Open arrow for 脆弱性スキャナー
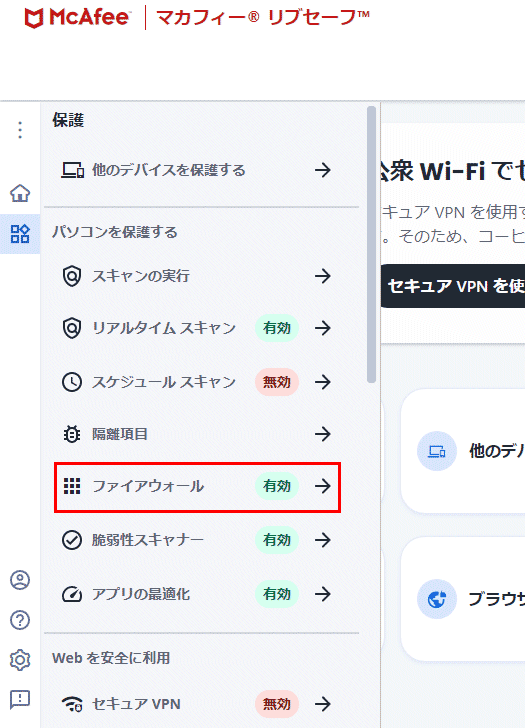The height and width of the screenshot is (728, 525). pyautogui.click(x=323, y=540)
